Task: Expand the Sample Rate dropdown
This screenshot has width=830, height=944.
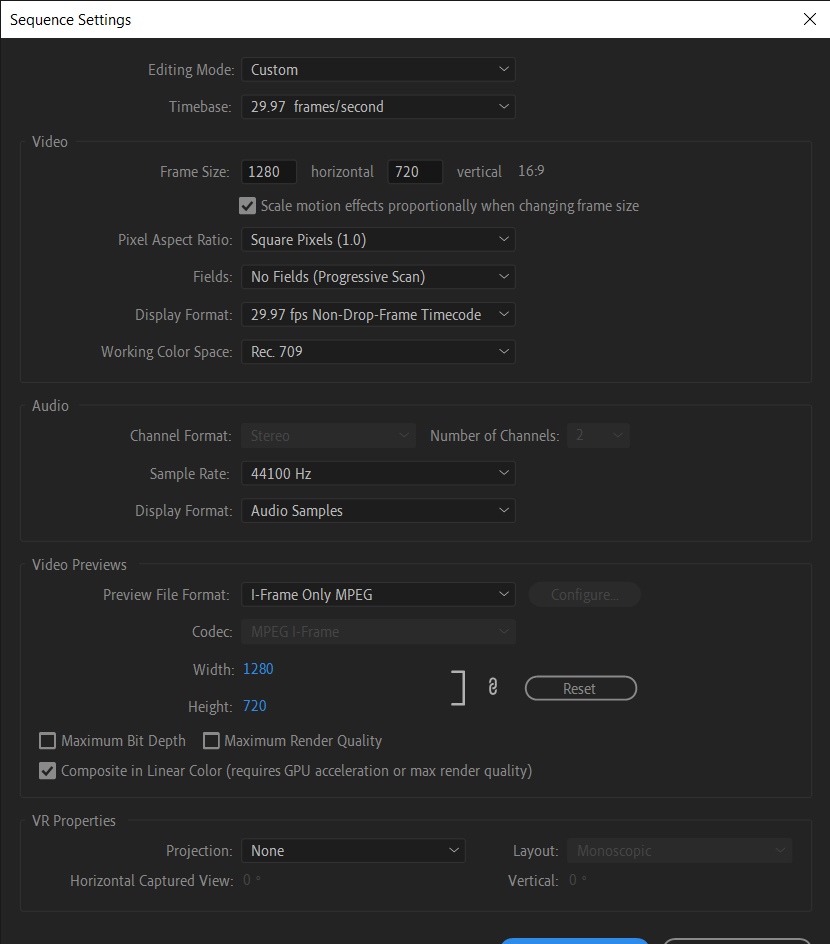Action: [378, 474]
